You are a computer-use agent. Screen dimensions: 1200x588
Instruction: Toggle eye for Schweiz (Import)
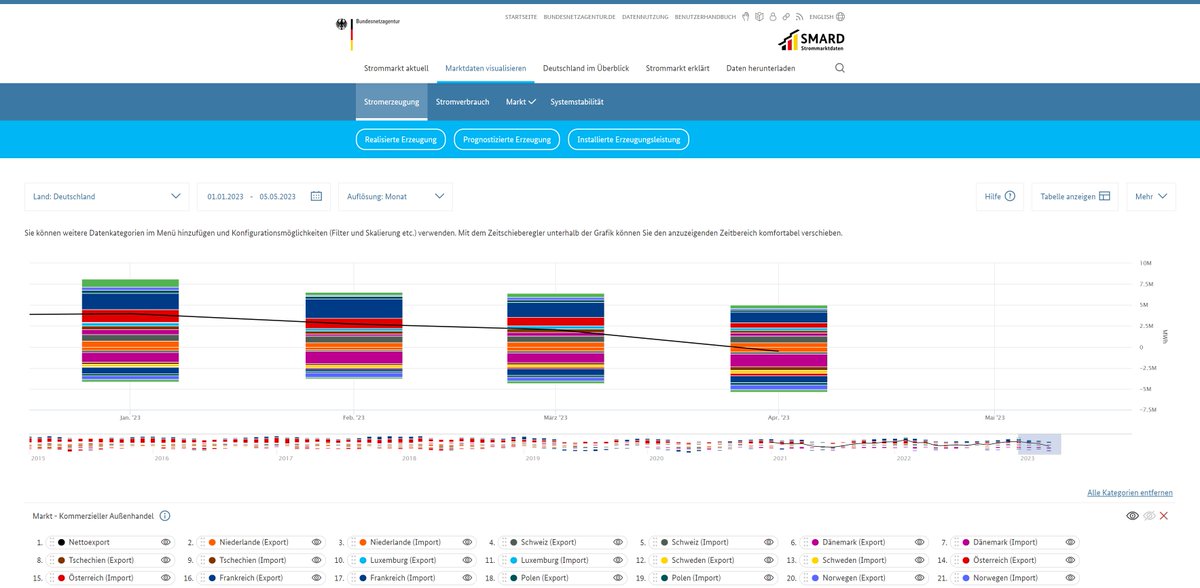point(768,541)
